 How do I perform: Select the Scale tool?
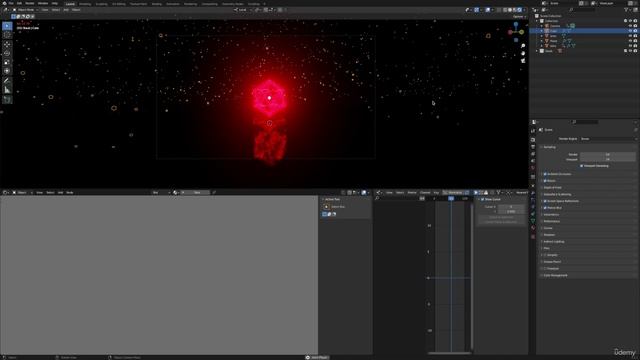(x=7, y=62)
